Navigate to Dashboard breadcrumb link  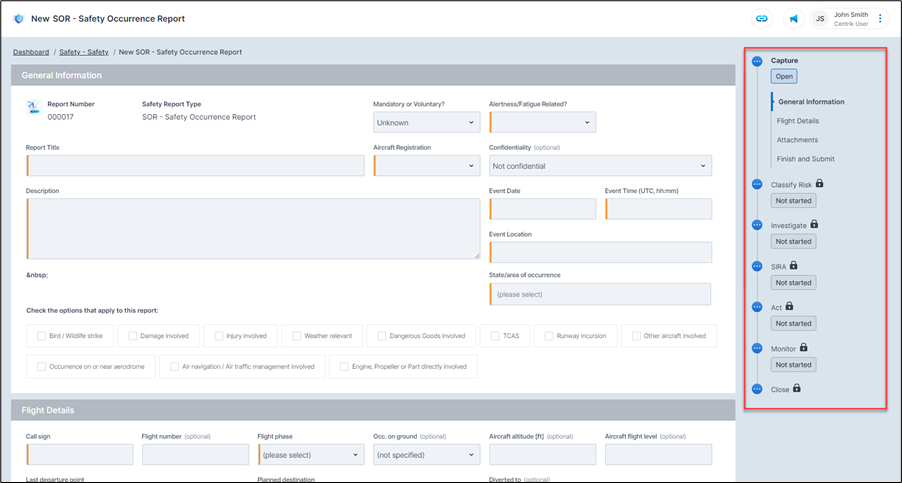31,52
